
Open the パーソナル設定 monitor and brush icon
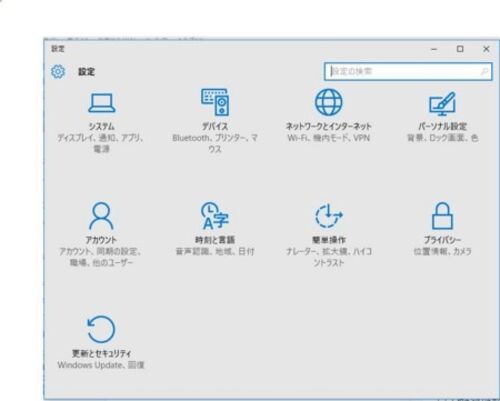point(442,103)
